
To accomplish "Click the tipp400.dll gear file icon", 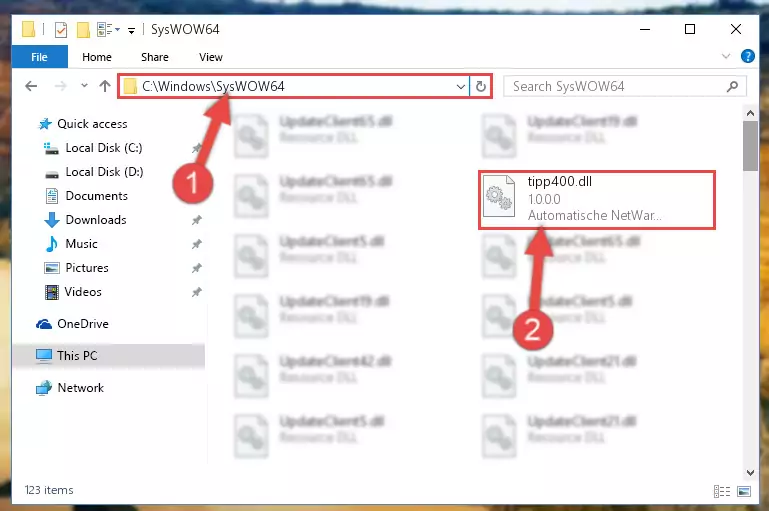I will point(499,197).
